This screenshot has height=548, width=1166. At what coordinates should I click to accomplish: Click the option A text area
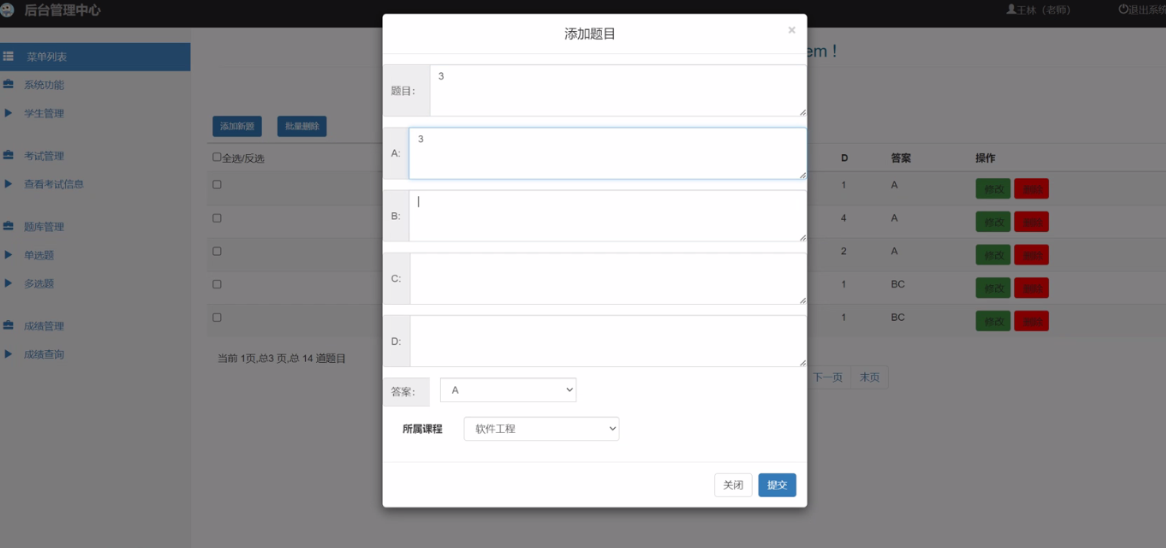coord(608,153)
